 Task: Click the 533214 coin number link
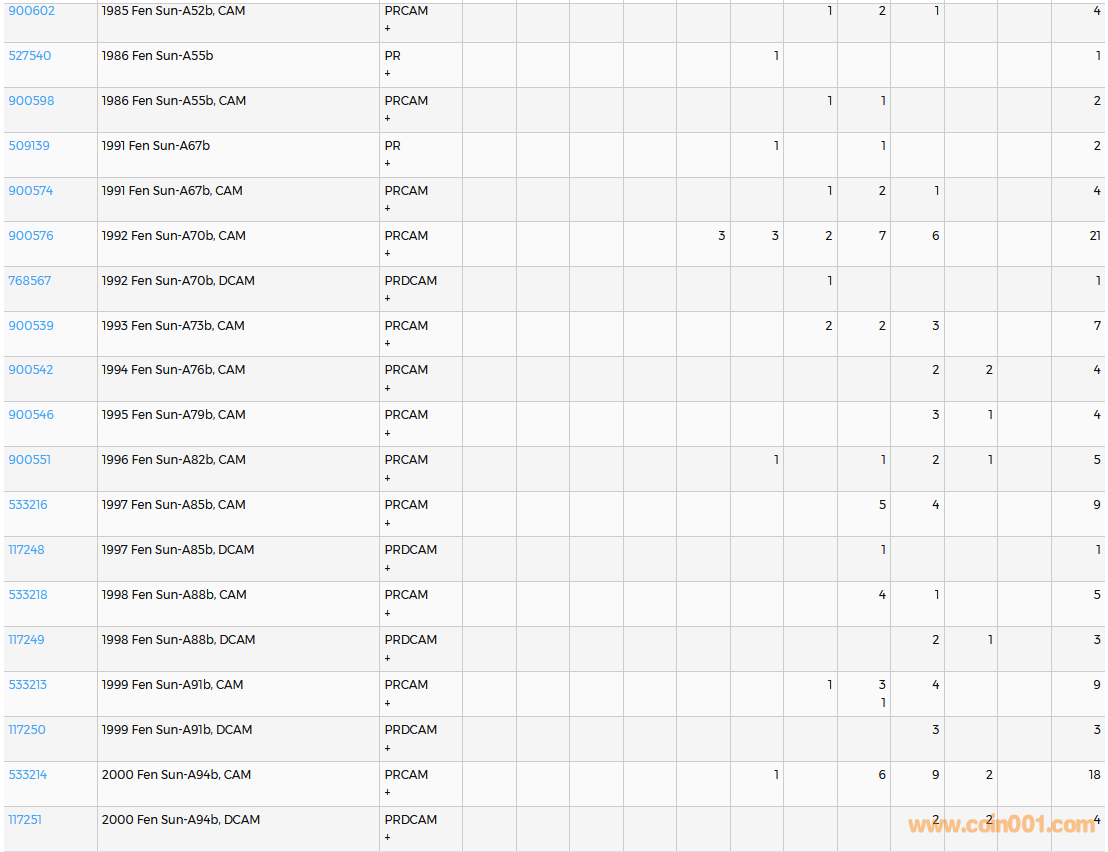click(x=28, y=775)
